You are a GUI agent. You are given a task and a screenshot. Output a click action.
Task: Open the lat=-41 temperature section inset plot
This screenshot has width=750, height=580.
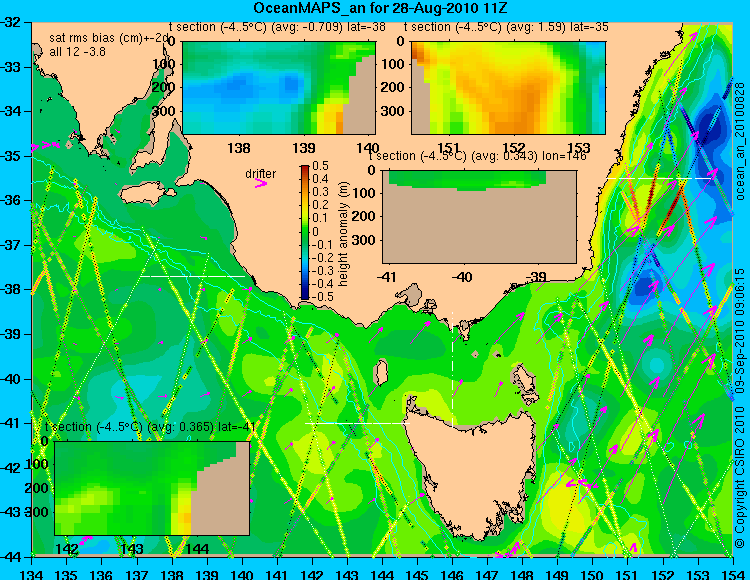[152, 488]
